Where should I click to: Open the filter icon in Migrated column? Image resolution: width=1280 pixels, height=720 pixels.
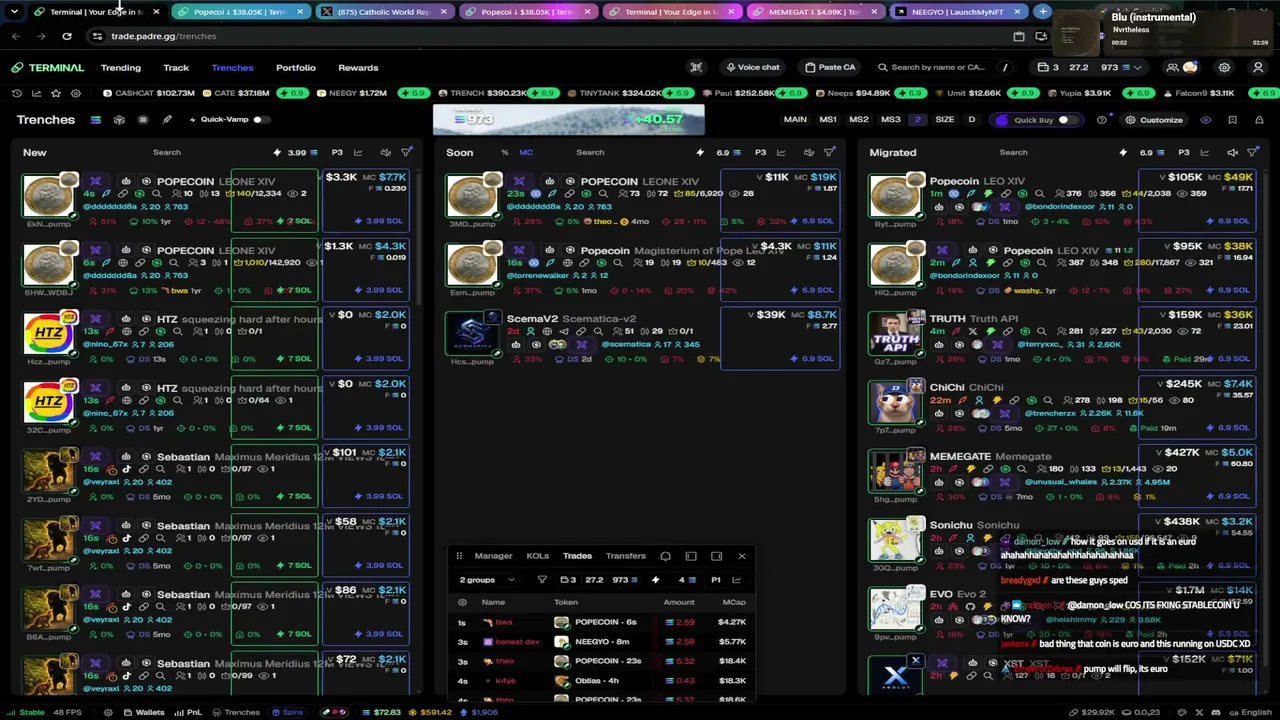pos(1252,153)
